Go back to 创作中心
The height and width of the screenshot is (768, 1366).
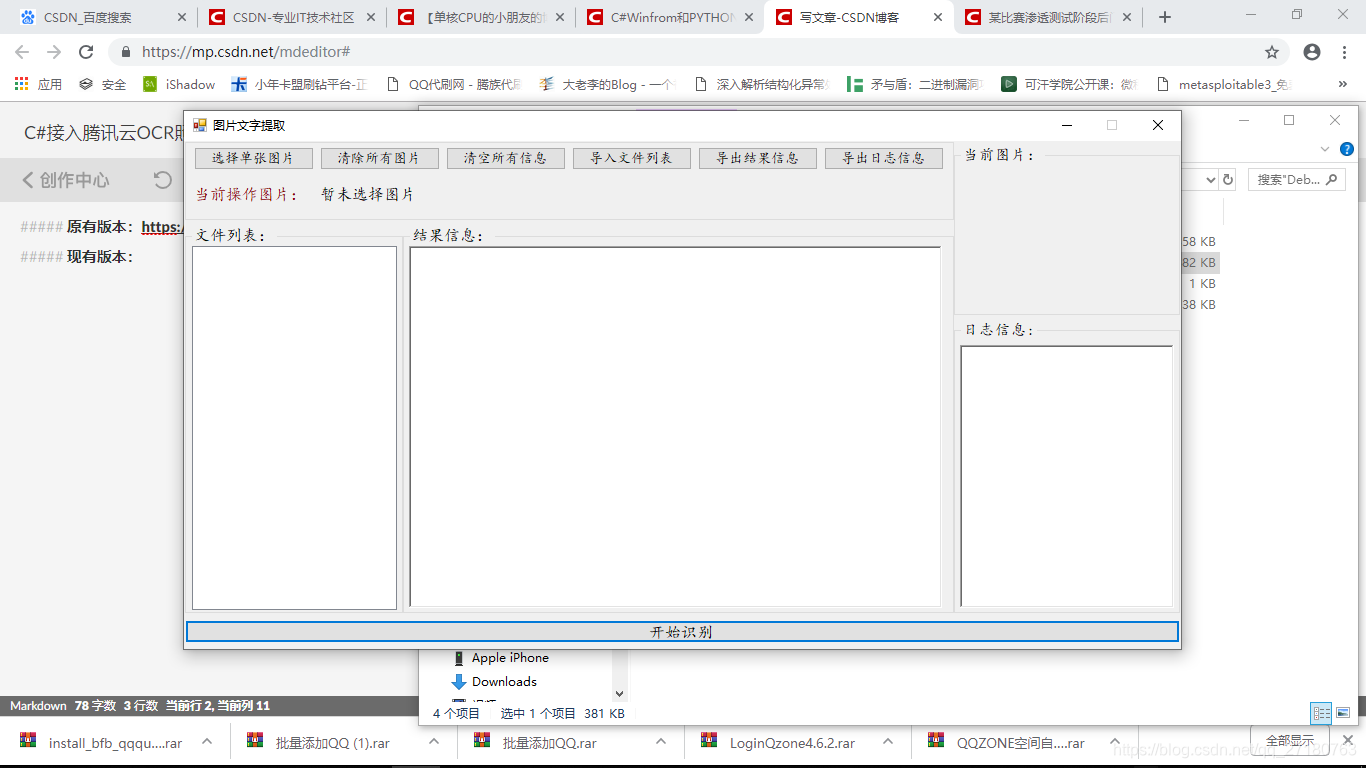click(x=66, y=180)
